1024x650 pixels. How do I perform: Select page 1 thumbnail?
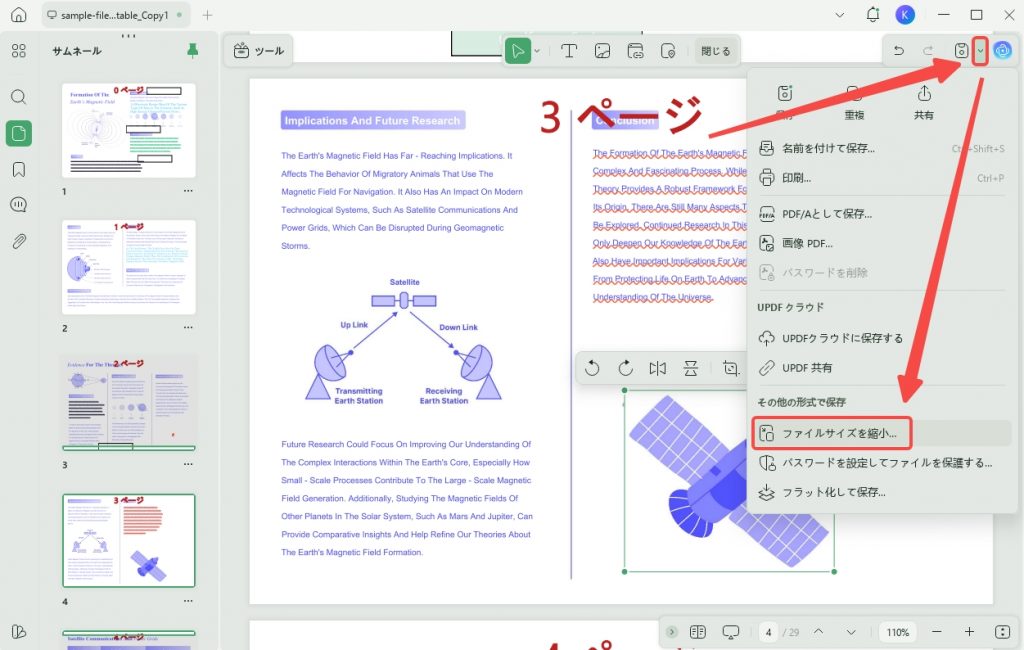[x=129, y=130]
